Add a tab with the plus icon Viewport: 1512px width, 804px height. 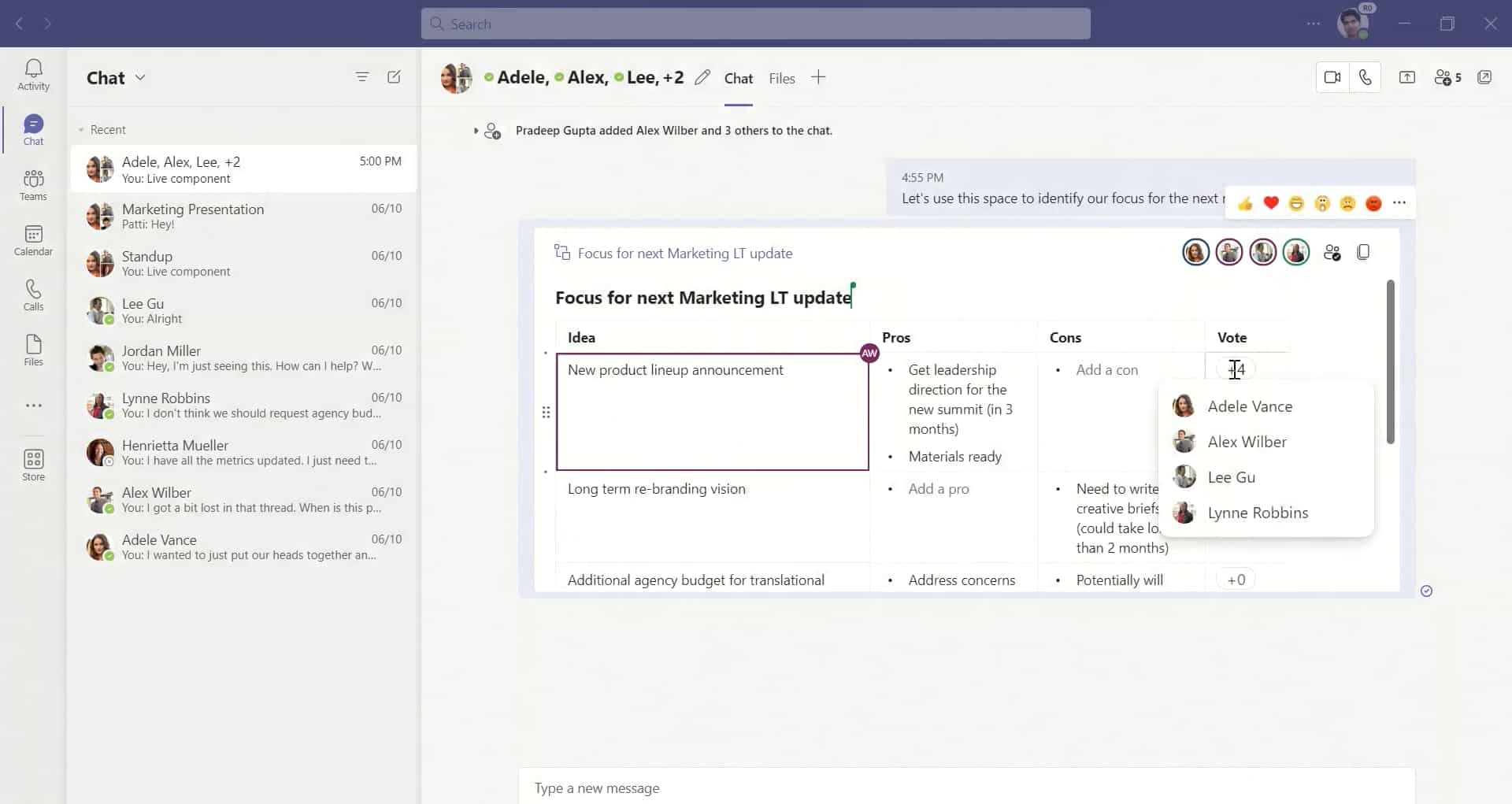coord(818,77)
